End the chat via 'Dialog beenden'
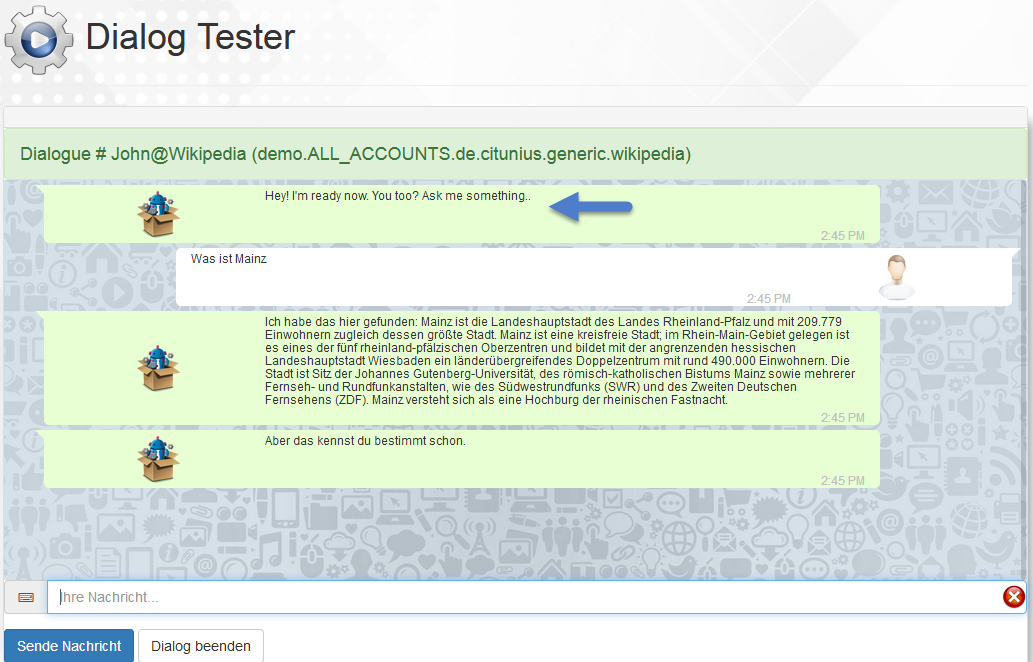The width and height of the screenshot is (1033, 662). click(x=201, y=646)
